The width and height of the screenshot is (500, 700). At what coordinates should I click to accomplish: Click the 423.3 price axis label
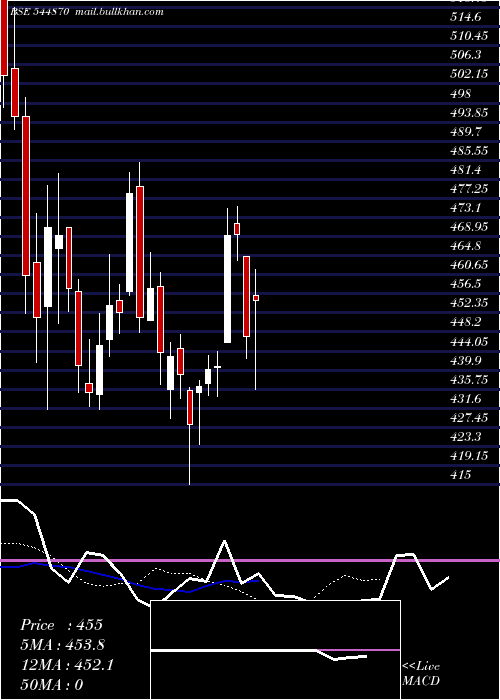(465, 437)
